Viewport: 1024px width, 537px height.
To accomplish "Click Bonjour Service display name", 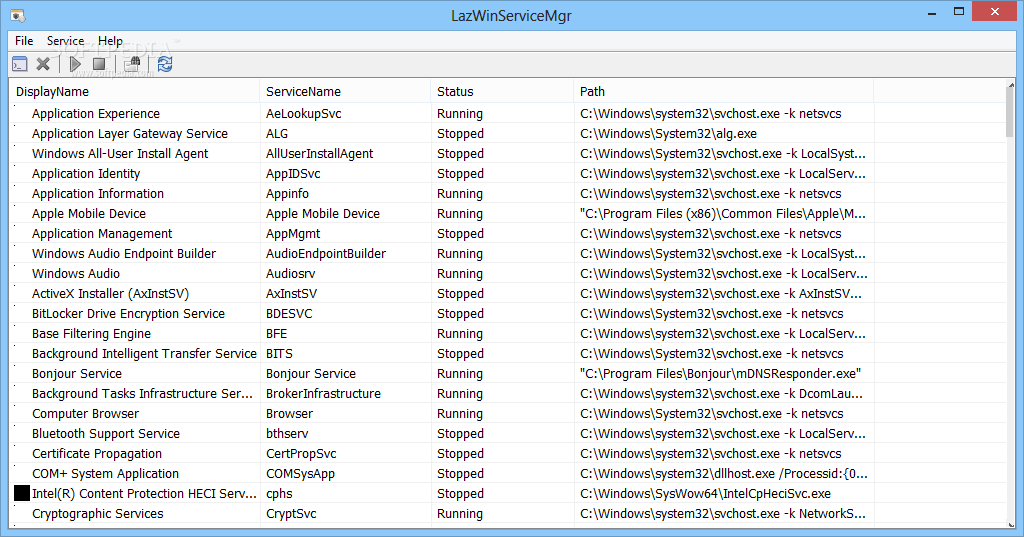I will coord(77,374).
